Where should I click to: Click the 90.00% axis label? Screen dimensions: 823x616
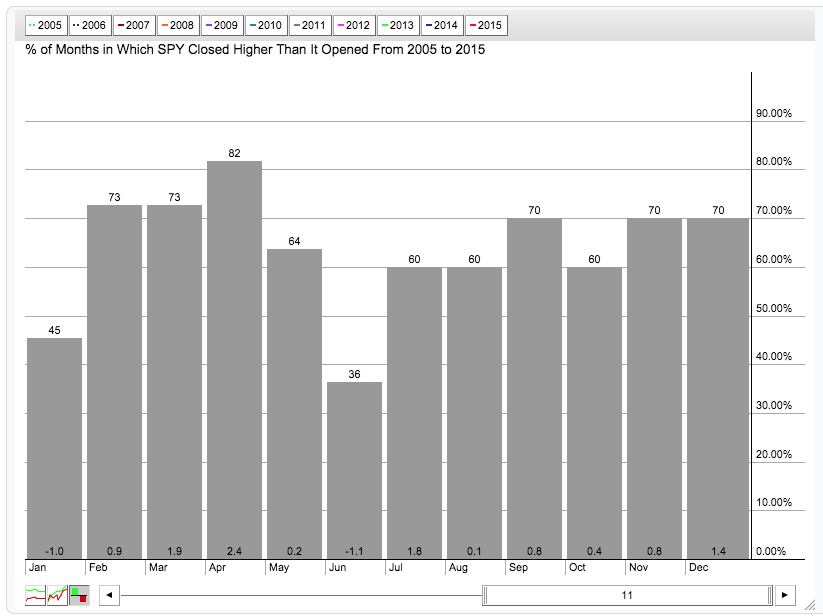tap(774, 113)
